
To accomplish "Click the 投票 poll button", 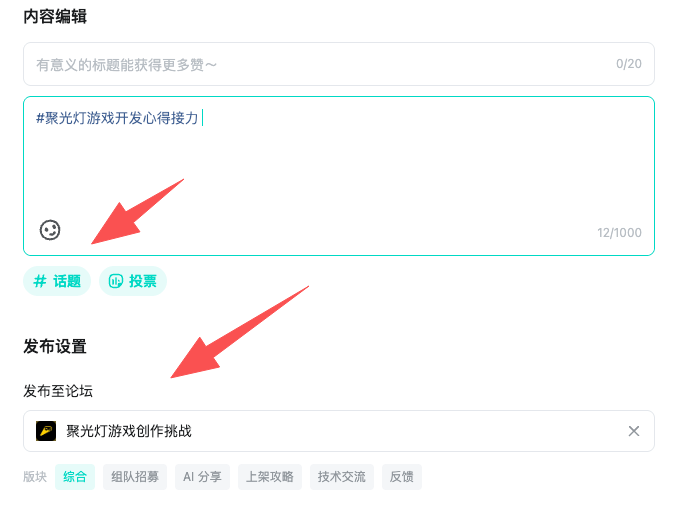I will pos(132,281).
